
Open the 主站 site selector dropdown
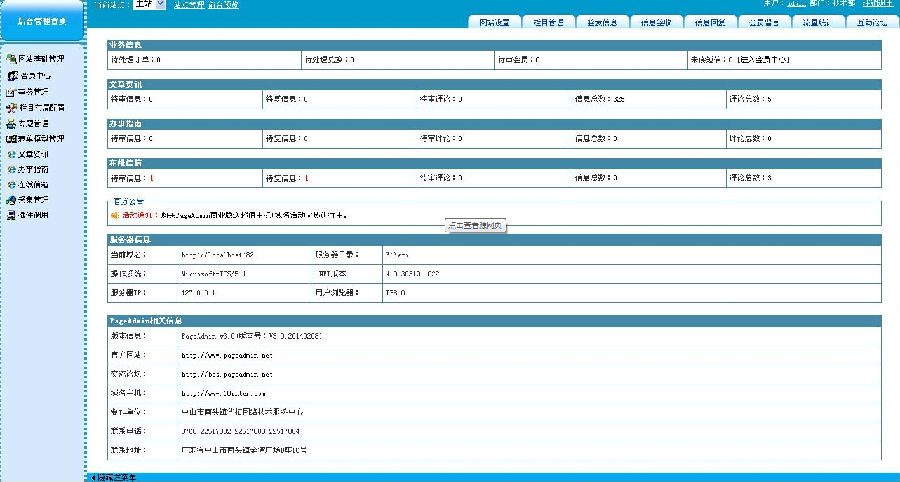148,5
